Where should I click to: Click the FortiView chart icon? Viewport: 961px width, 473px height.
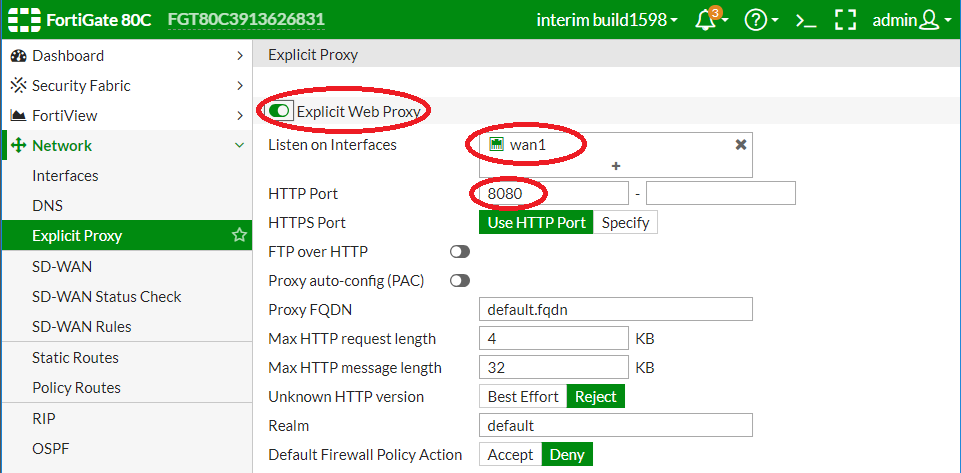19,116
